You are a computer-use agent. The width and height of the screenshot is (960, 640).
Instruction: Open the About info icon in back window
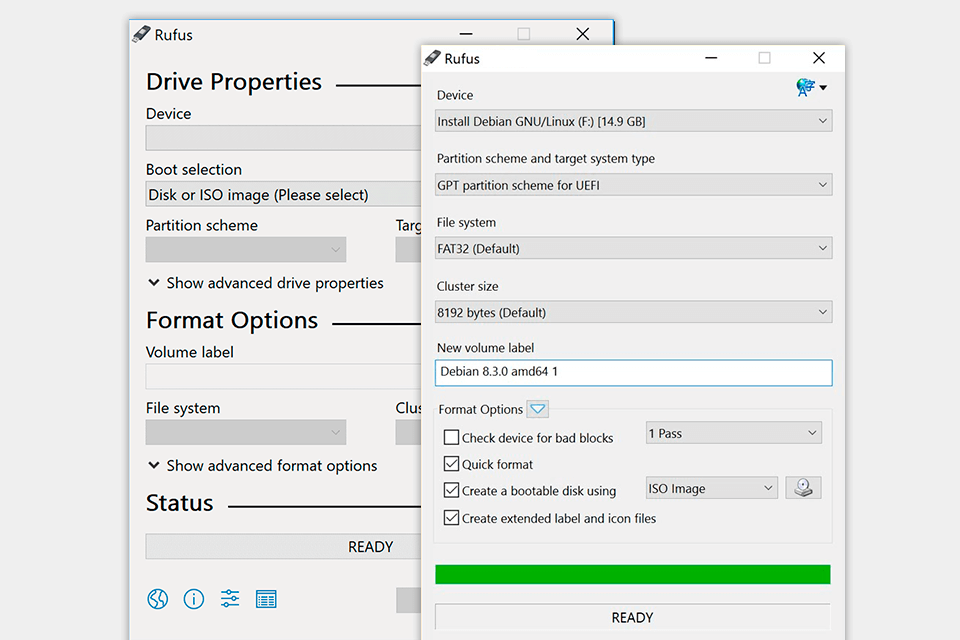tap(193, 598)
